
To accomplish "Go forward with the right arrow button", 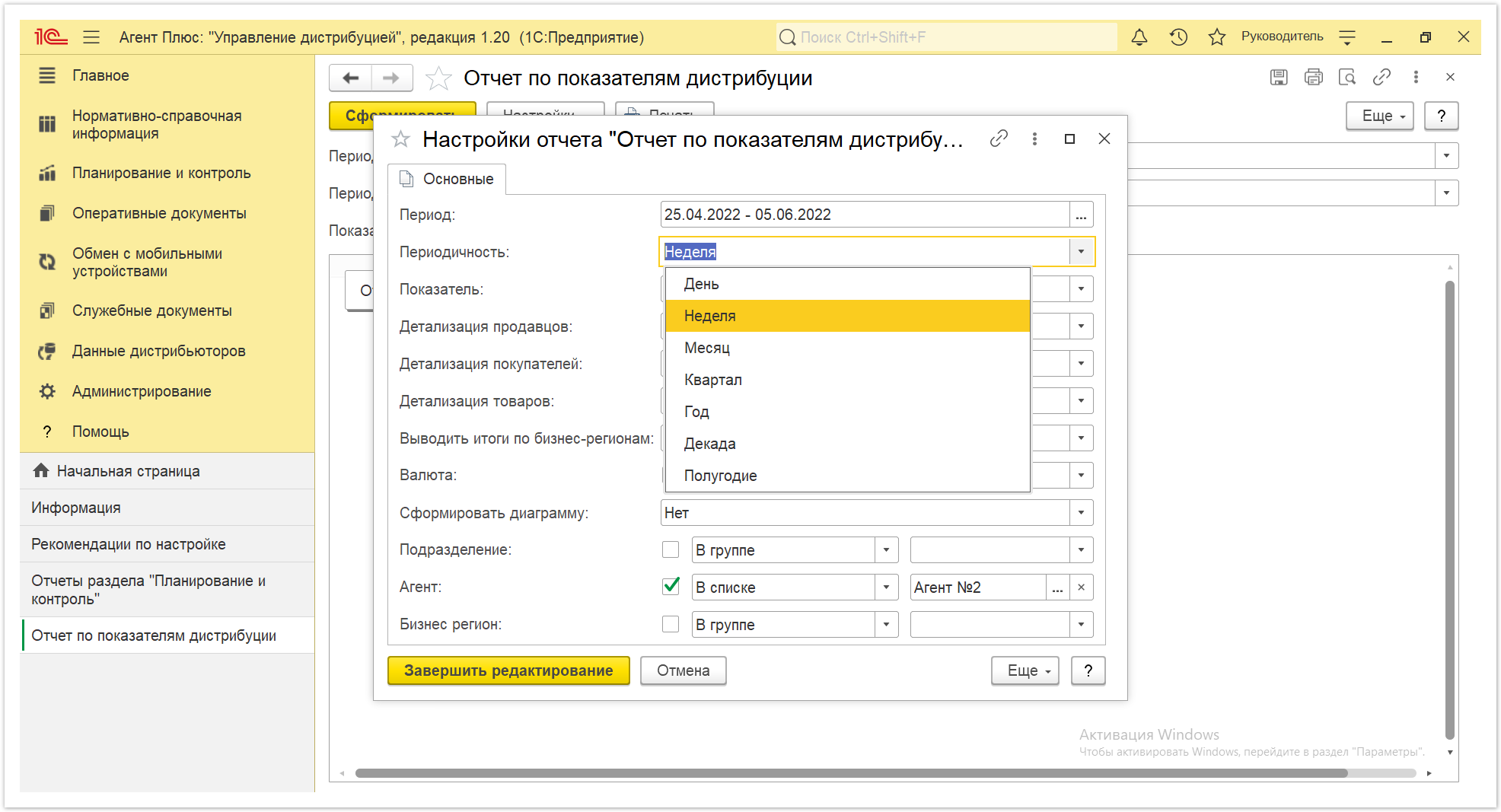I will (x=391, y=78).
